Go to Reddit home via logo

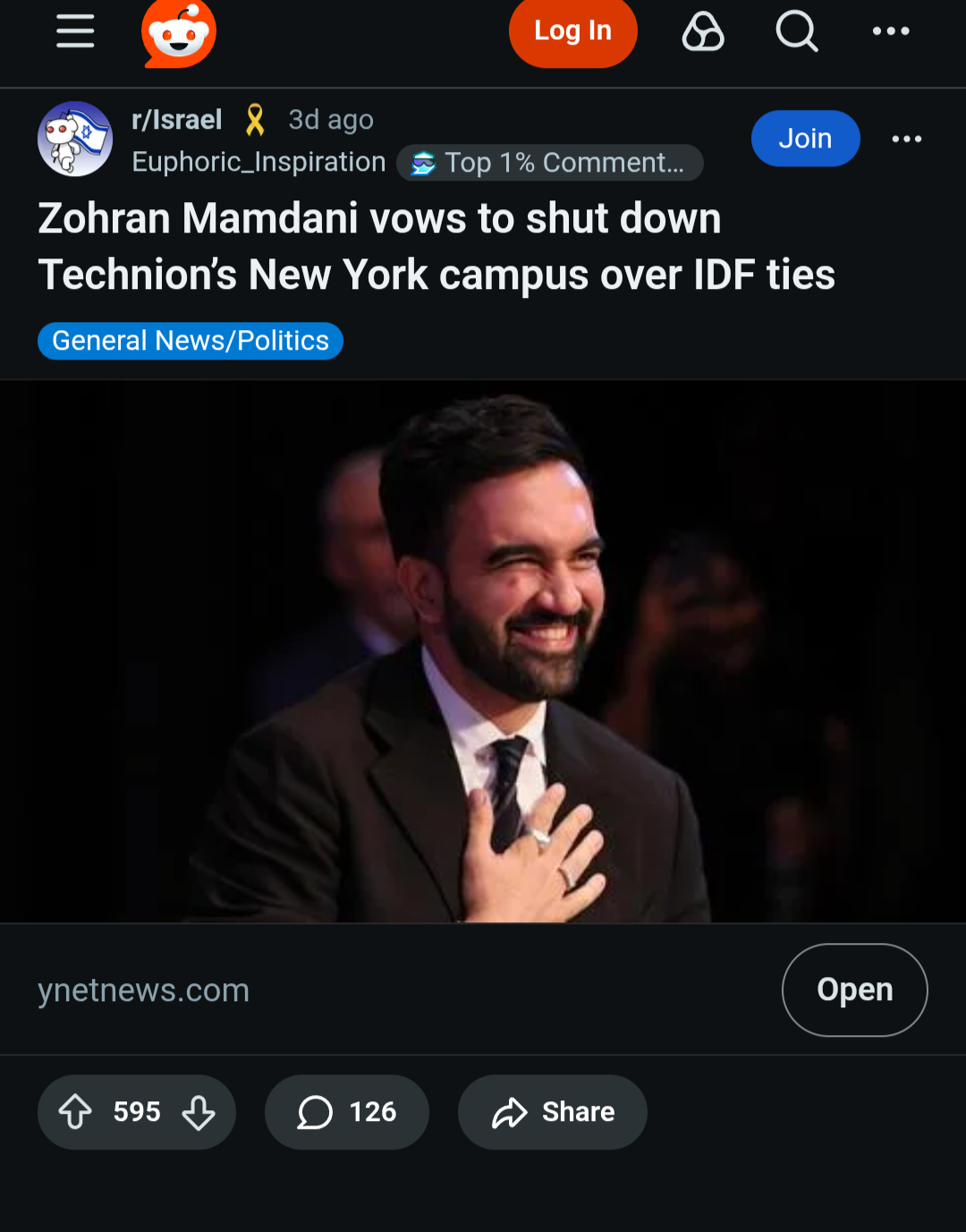[179, 34]
